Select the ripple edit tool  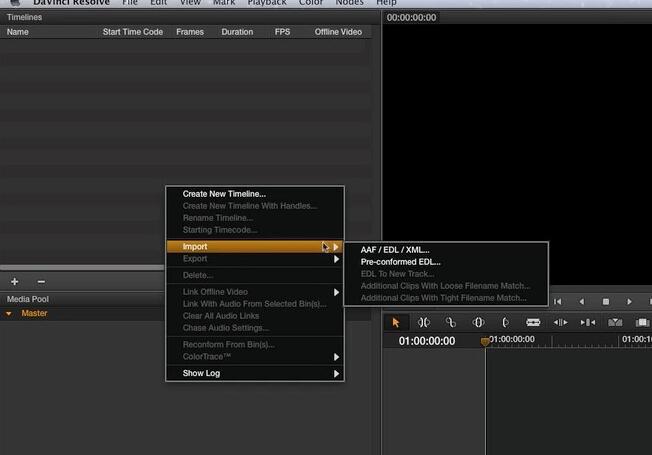(x=424, y=322)
